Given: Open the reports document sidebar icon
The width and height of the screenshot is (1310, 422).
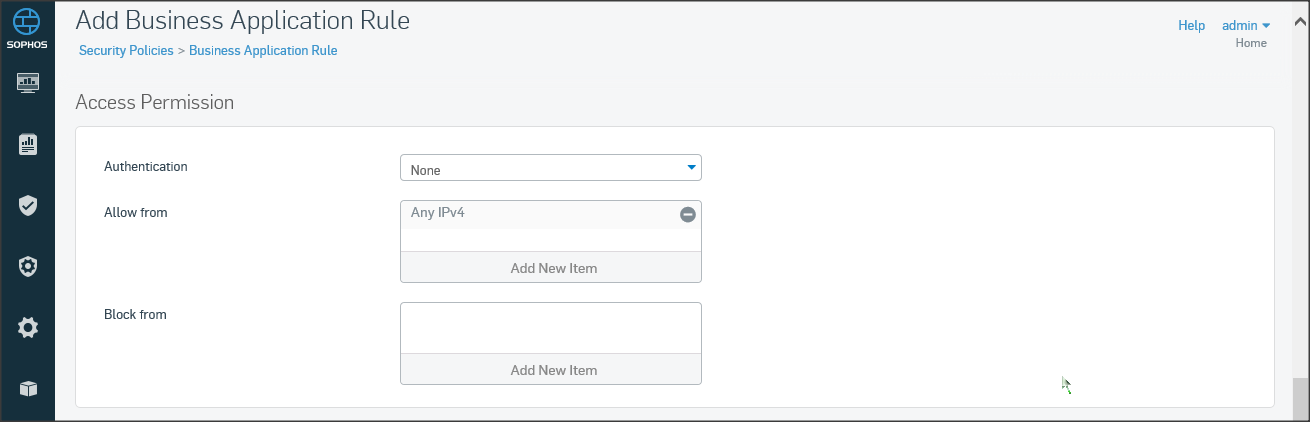Looking at the screenshot, I should click(x=28, y=145).
